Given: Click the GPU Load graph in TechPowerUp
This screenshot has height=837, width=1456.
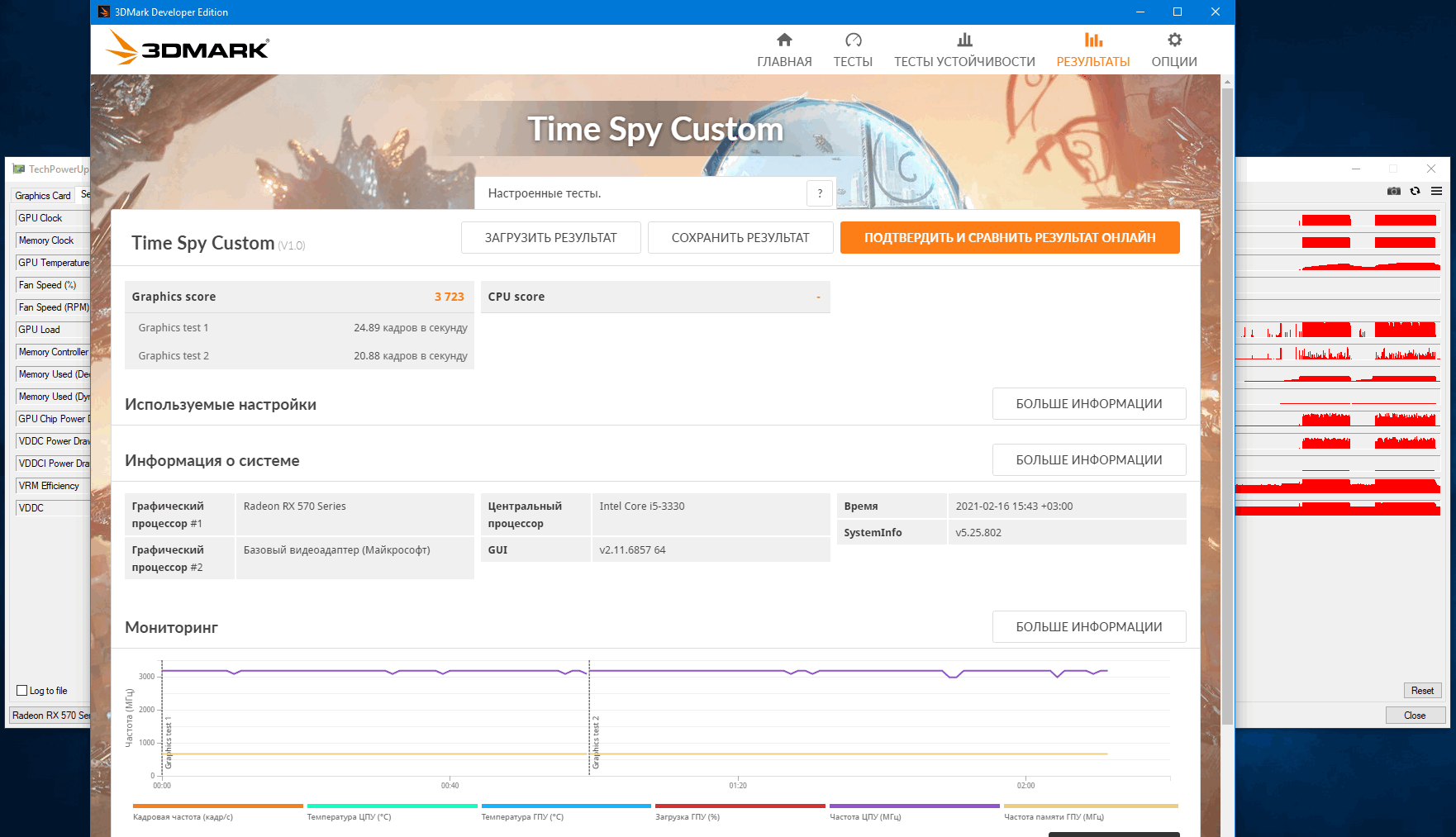Looking at the screenshot, I should [x=1338, y=330].
